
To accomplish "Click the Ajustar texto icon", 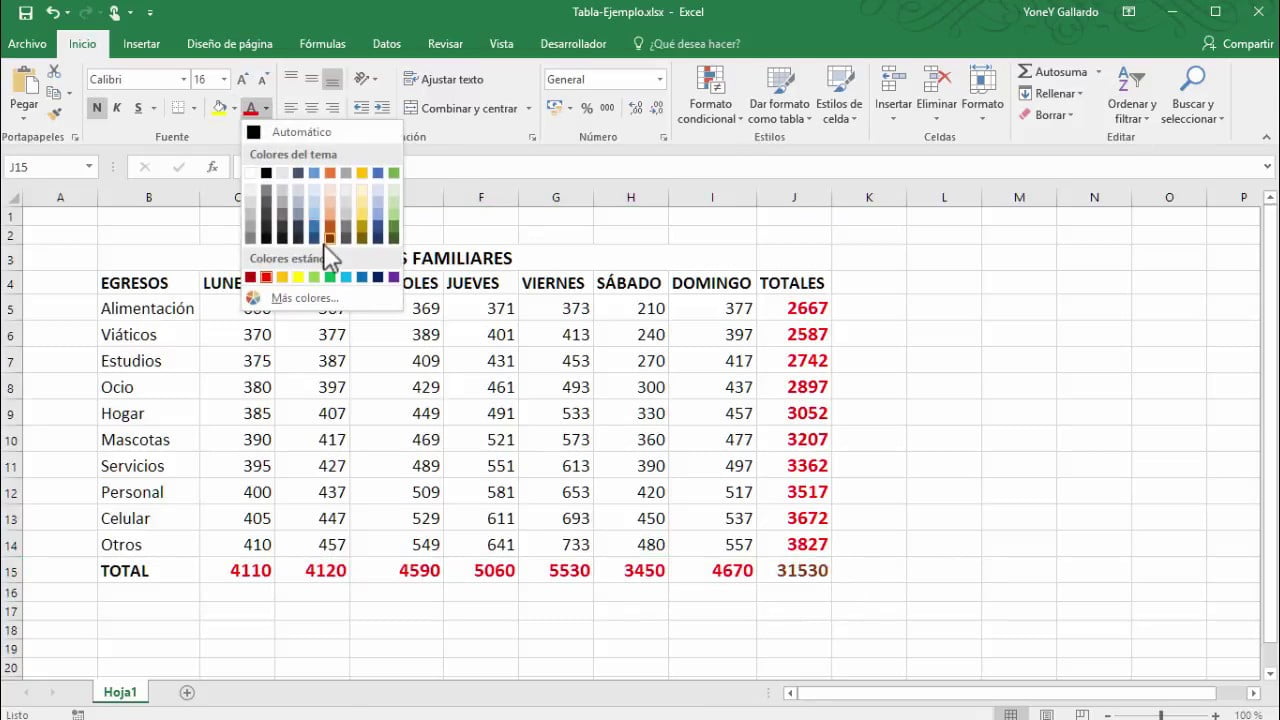I will pos(411,79).
